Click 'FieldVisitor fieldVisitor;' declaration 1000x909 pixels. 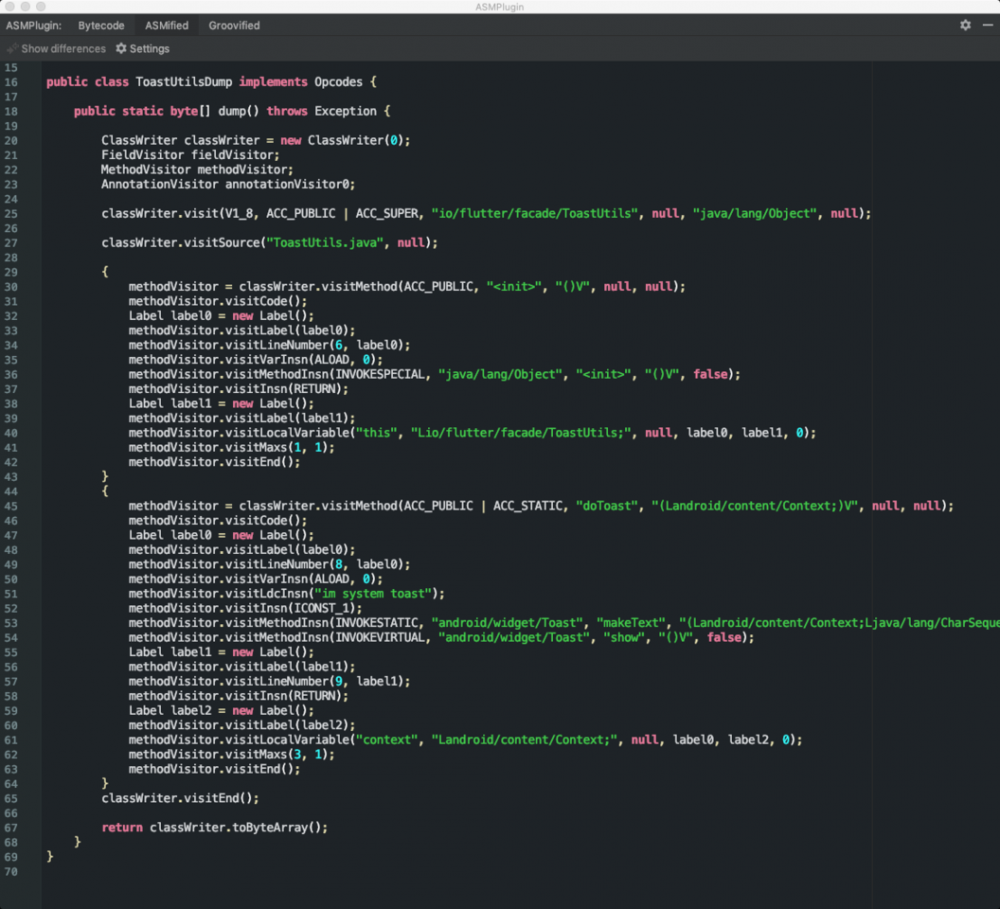190,155
